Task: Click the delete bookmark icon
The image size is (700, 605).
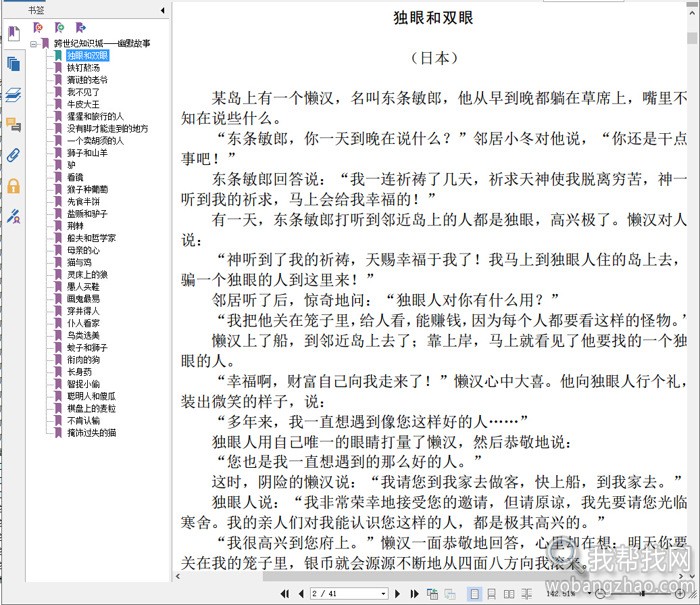Action: [38, 28]
